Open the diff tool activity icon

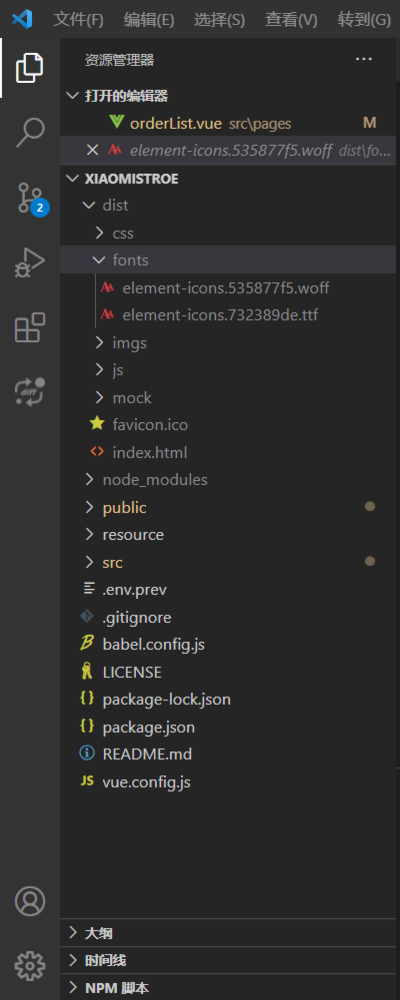coord(29,392)
